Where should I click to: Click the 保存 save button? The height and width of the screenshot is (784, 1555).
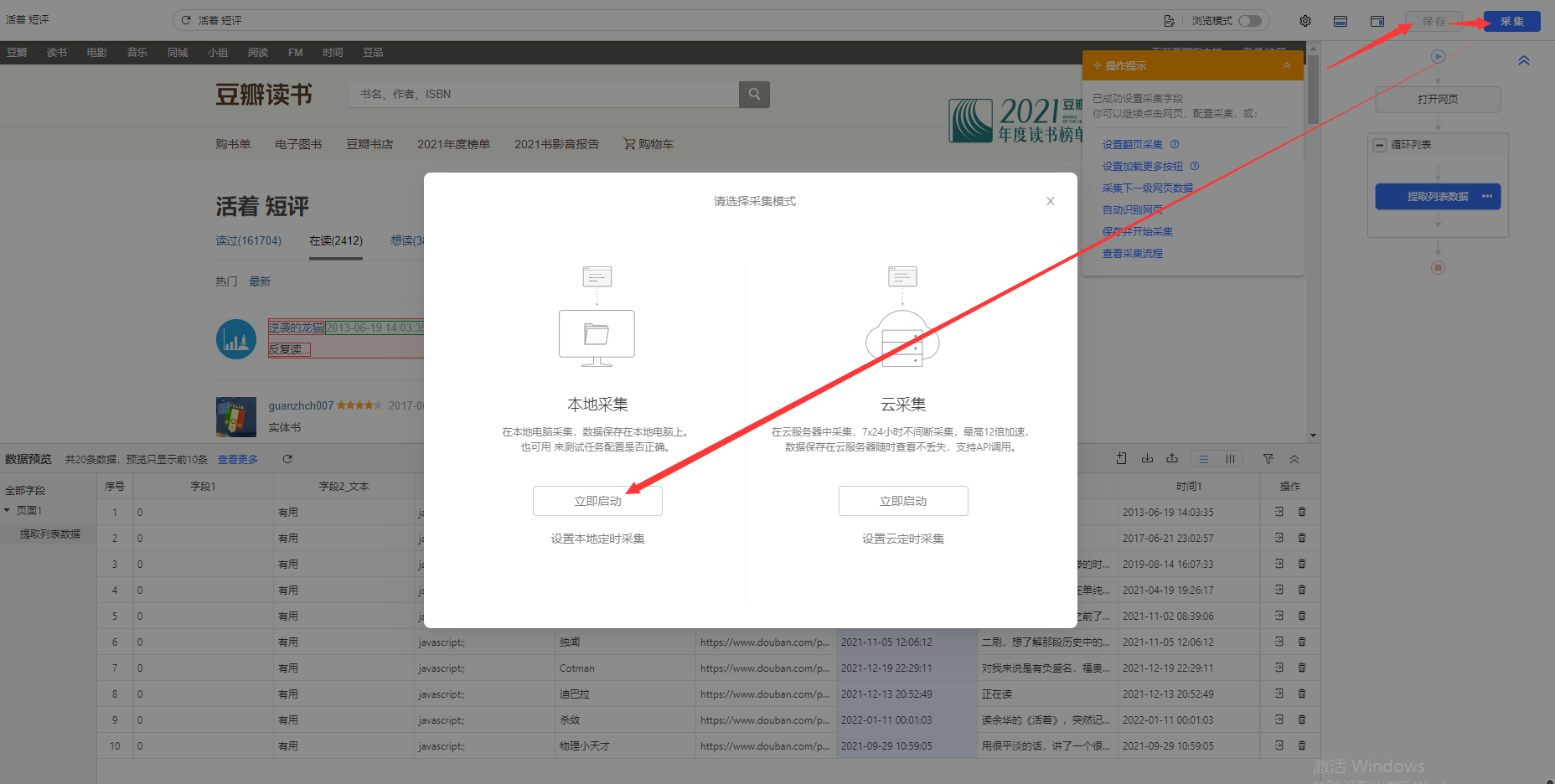pyautogui.click(x=1434, y=21)
